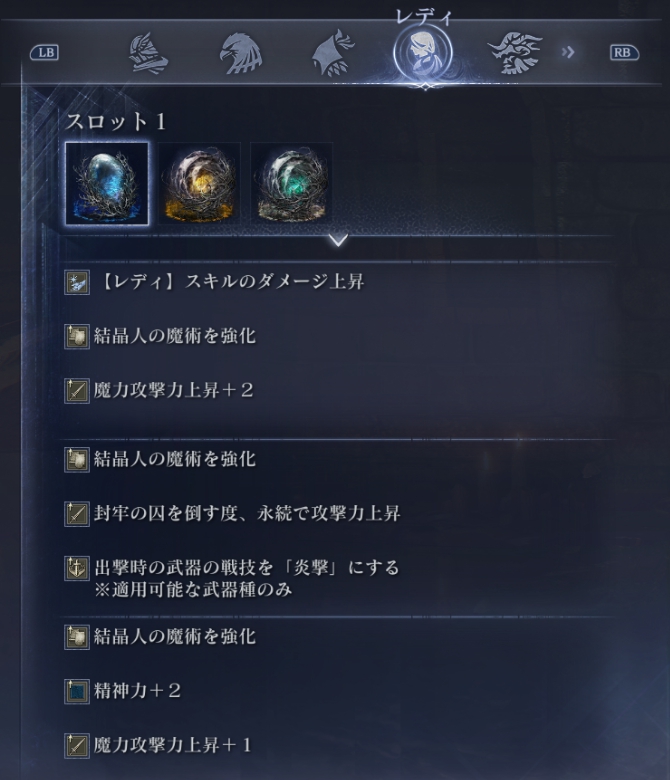
Task: Click the LB shoulder button indicator
Action: (44, 53)
